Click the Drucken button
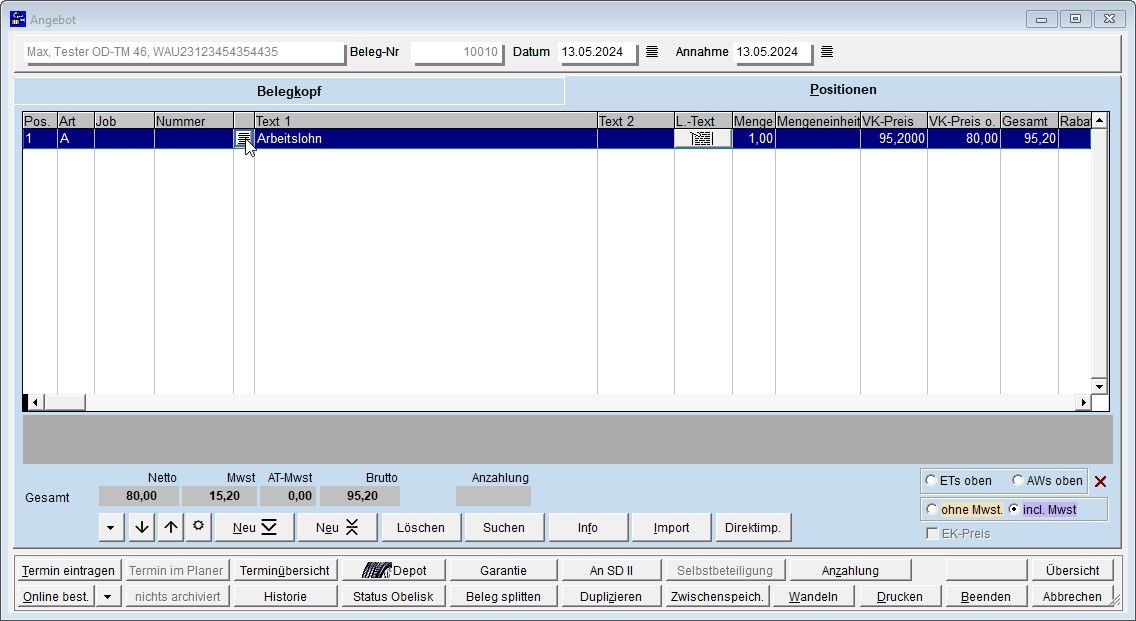1136x621 pixels. [900, 596]
